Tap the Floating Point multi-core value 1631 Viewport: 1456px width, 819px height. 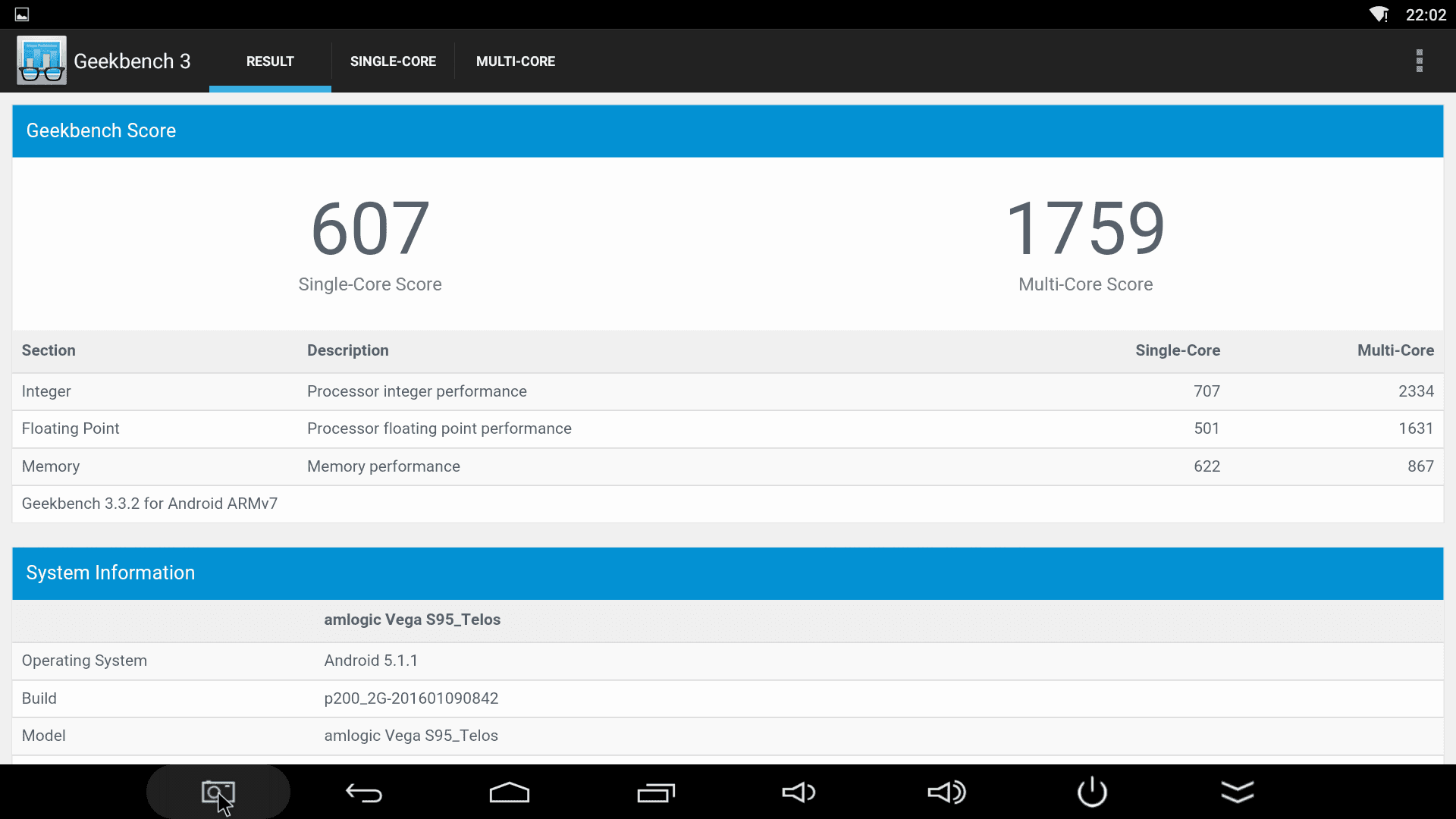tap(1416, 428)
